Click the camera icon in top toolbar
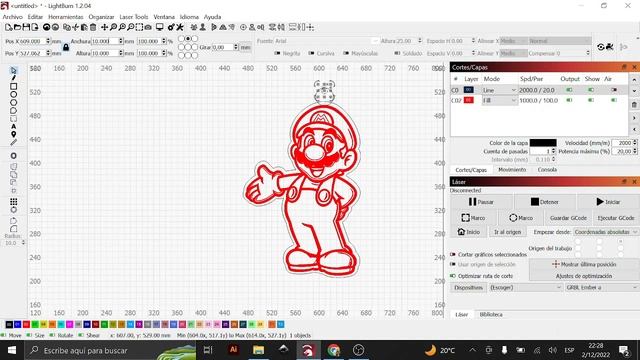Viewport: 640px width, 360px height. pos(148,27)
